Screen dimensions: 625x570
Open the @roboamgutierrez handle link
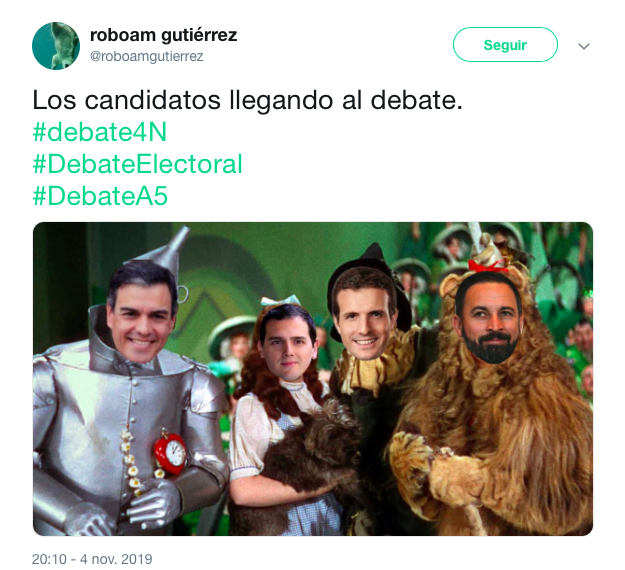147,56
